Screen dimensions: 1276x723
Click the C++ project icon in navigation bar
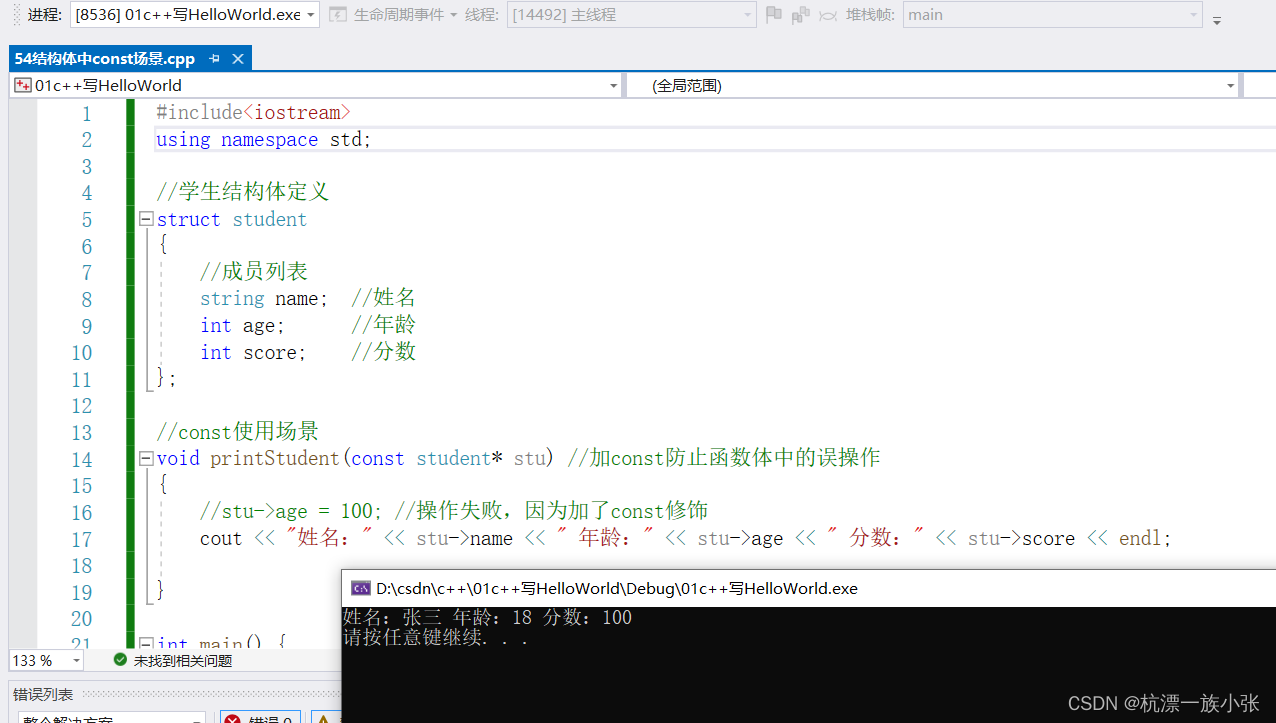coord(23,86)
